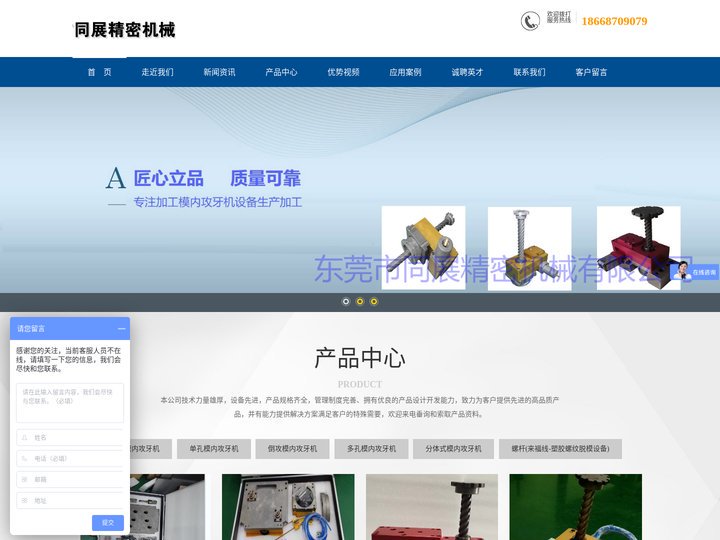Select the 单孔模内攻牙机 category tab
Screen dimensions: 720x540
pos(214,449)
